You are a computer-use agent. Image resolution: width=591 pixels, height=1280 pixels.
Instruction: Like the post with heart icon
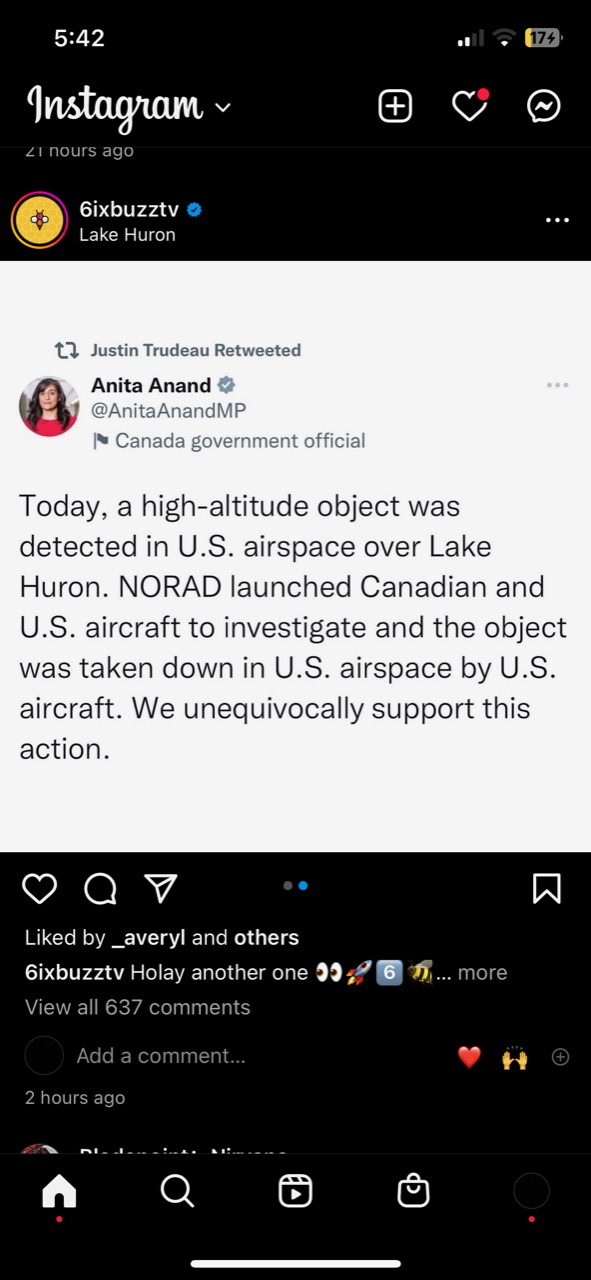coord(40,888)
